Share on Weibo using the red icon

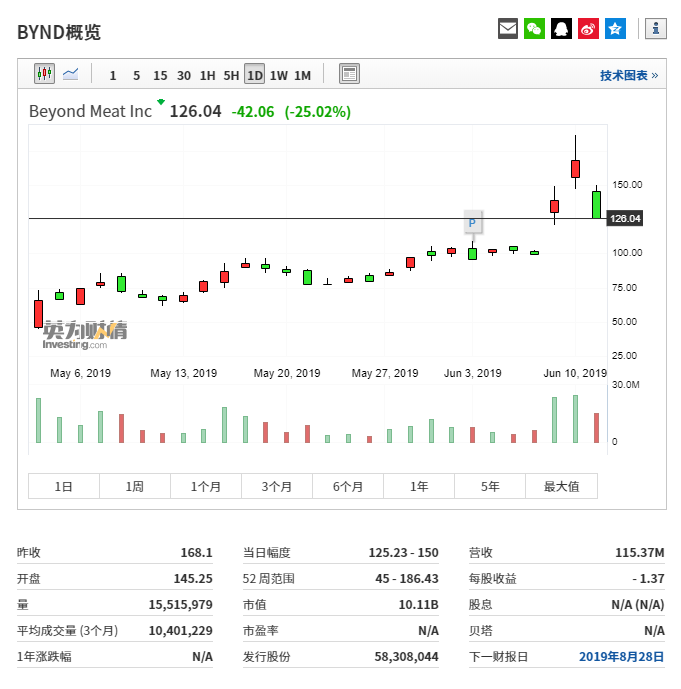coord(588,29)
